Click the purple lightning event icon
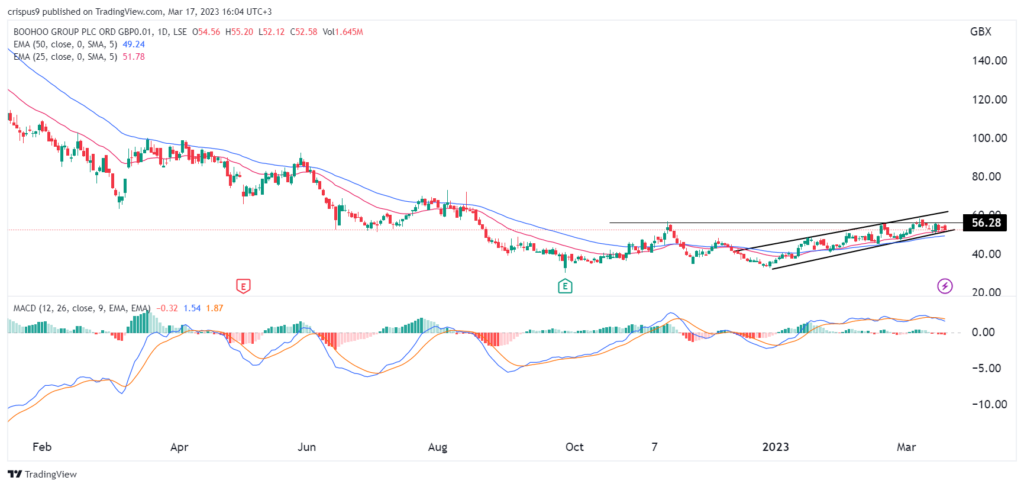 (x=945, y=285)
